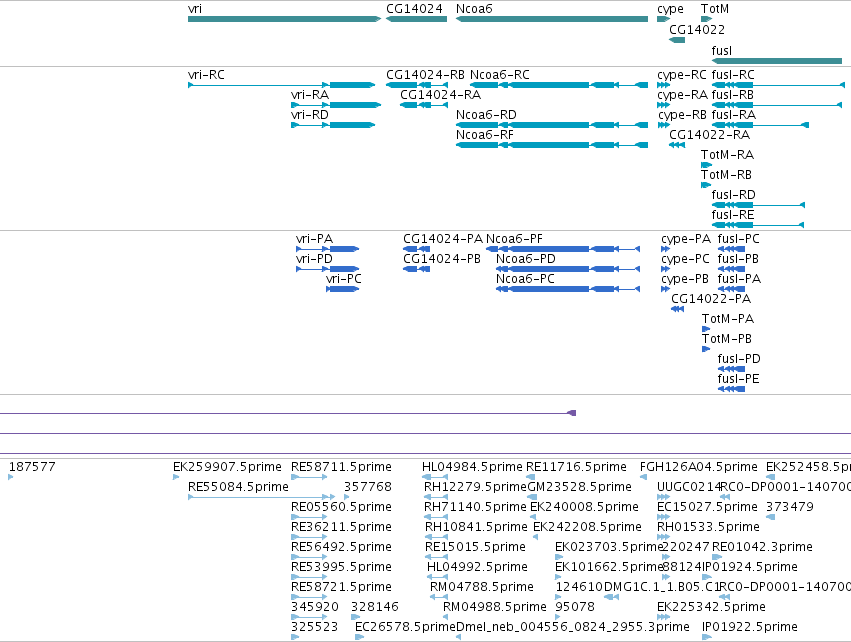Click the fusl-PC protein label
This screenshot has width=851, height=642.
(x=739, y=239)
